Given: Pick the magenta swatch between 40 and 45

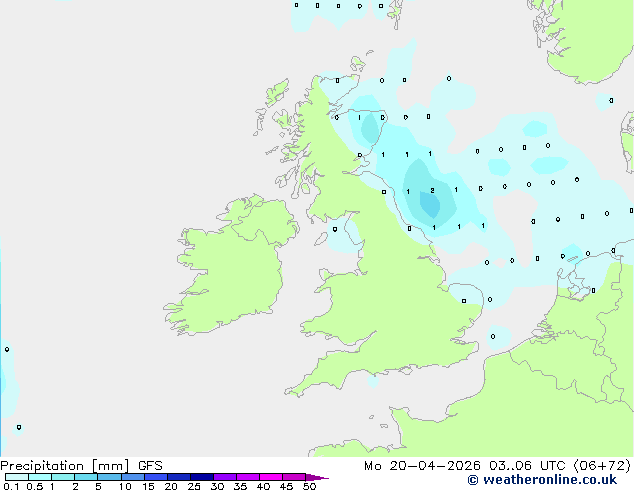Looking at the screenshot, I should pyautogui.click(x=271, y=477).
